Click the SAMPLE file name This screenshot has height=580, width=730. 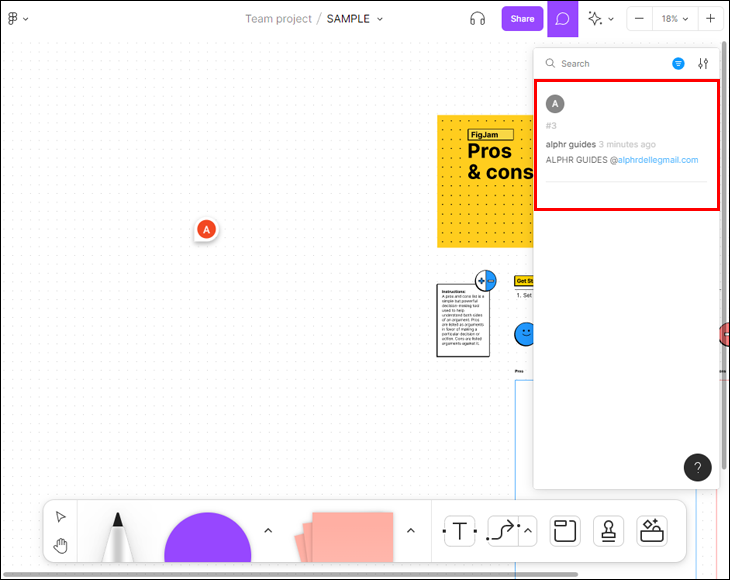(348, 19)
